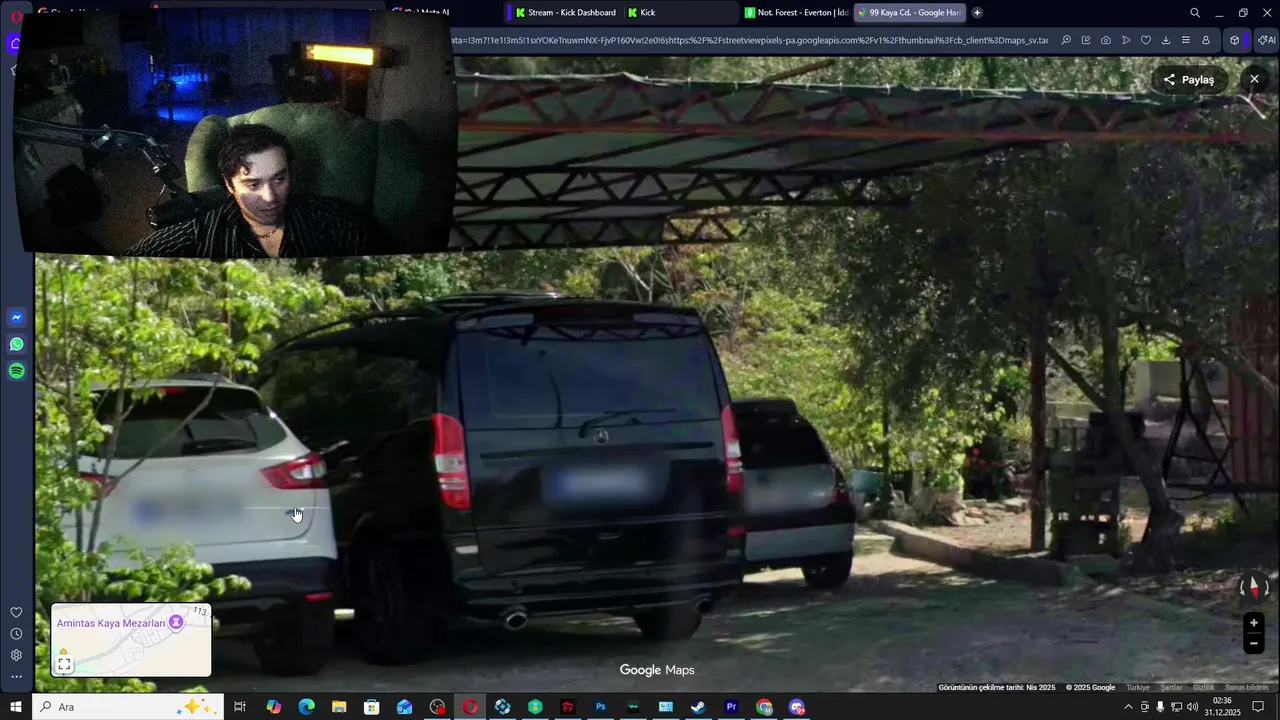Click the play/send arrow icon in address bar
1280x720 pixels.
pyautogui.click(x=1126, y=40)
